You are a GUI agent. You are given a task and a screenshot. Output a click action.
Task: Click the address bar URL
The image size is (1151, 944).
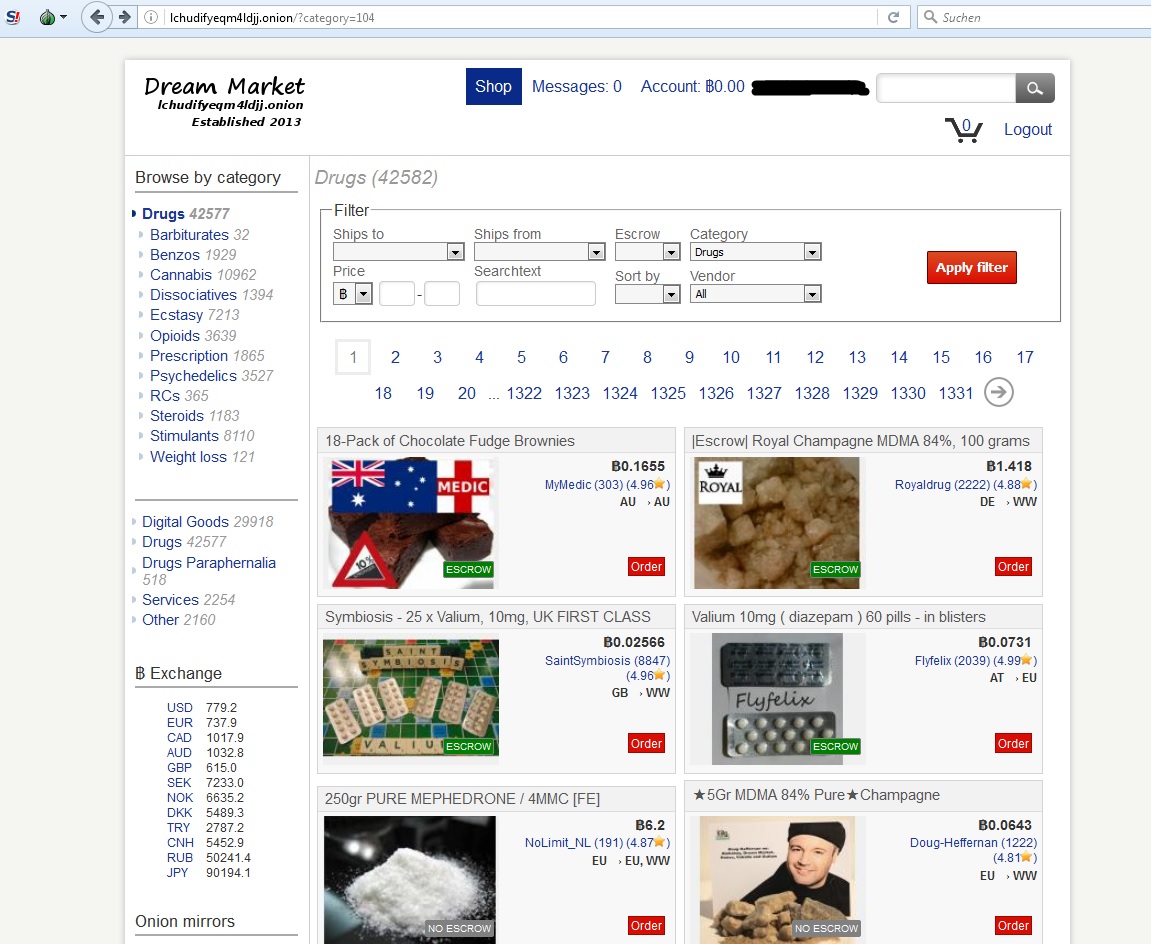tap(272, 18)
